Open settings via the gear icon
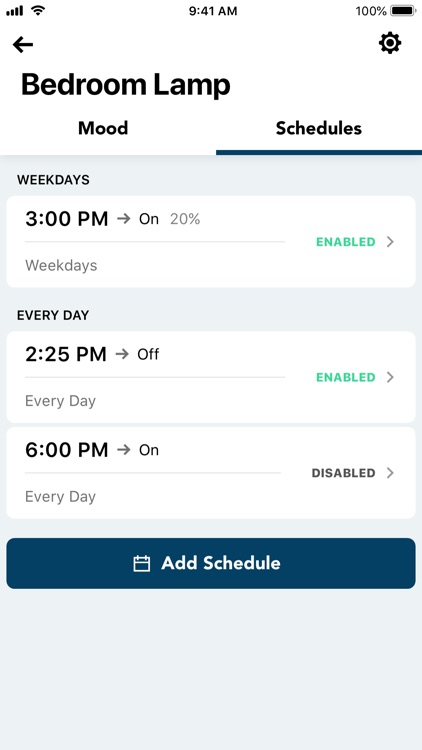This screenshot has width=422, height=750. click(390, 43)
